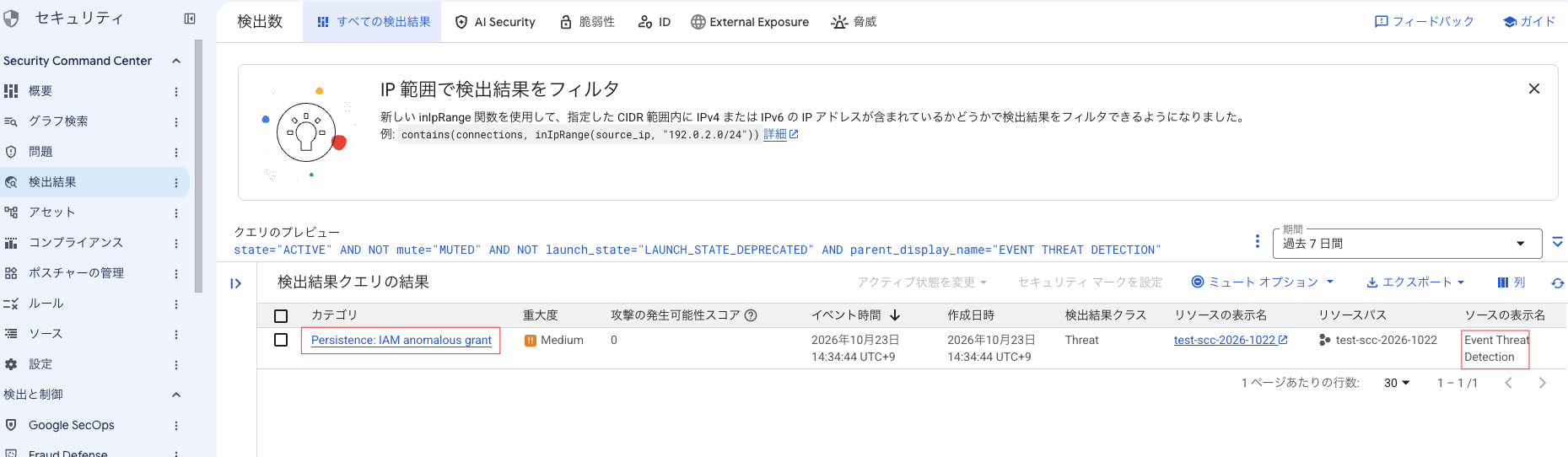This screenshot has height=457, width=1568.
Task: Open ガイド guide link
Action: point(1529,22)
